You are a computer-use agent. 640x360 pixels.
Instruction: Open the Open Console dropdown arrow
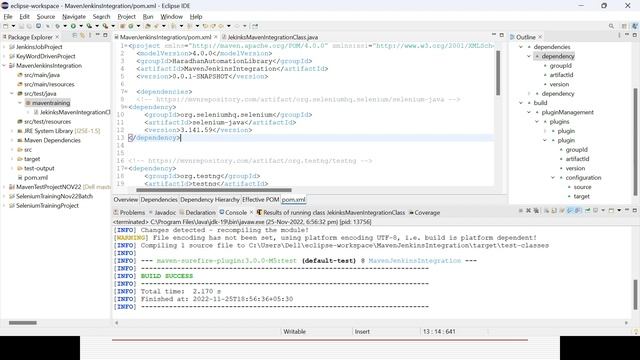click(x=619, y=211)
